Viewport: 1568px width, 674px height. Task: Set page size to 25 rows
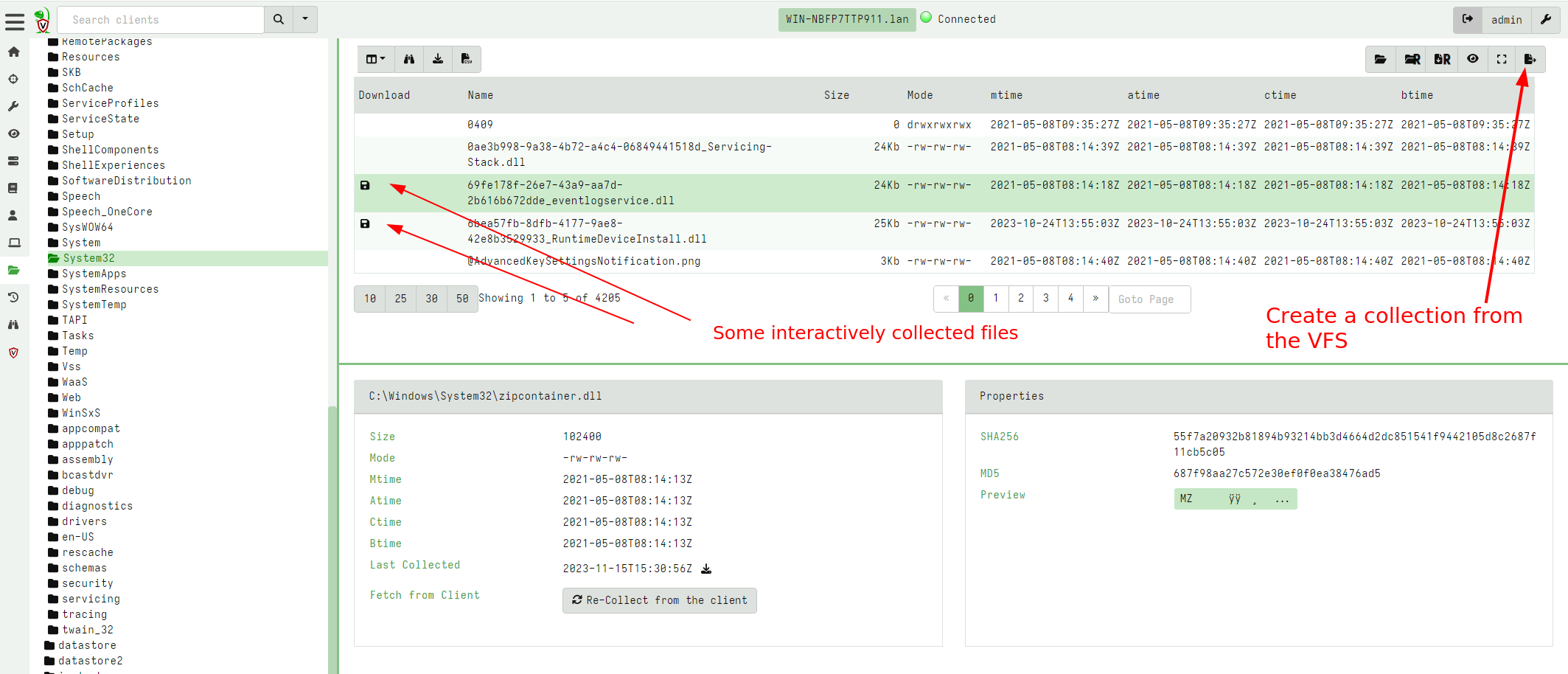pos(400,299)
